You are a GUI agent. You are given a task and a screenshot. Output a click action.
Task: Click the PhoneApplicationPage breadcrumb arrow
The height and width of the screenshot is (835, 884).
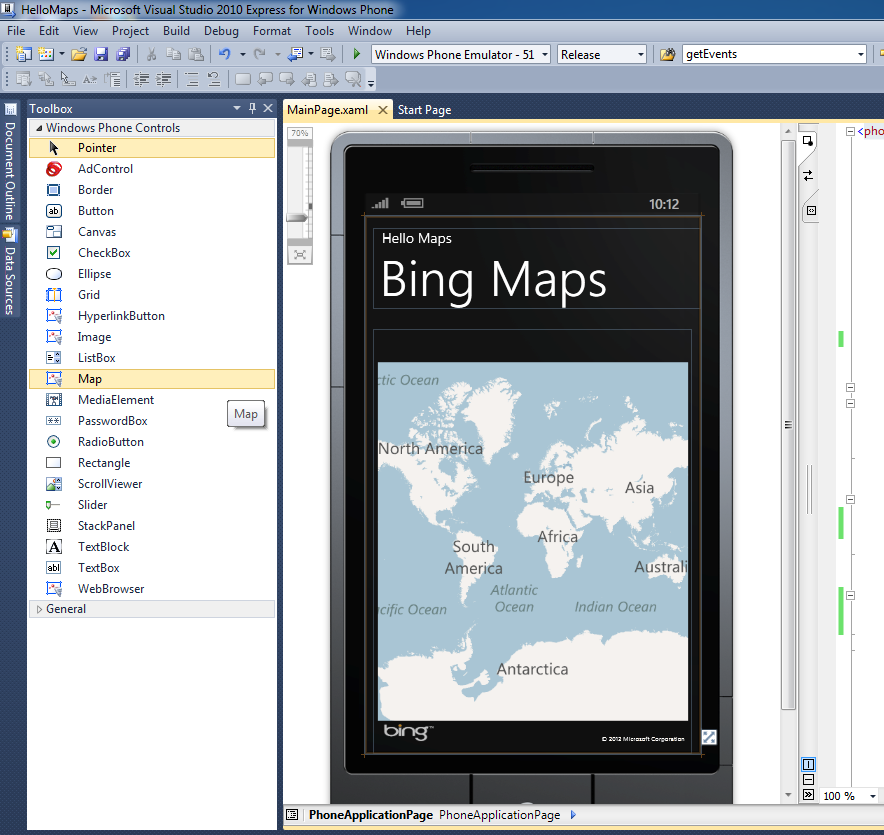click(x=573, y=815)
